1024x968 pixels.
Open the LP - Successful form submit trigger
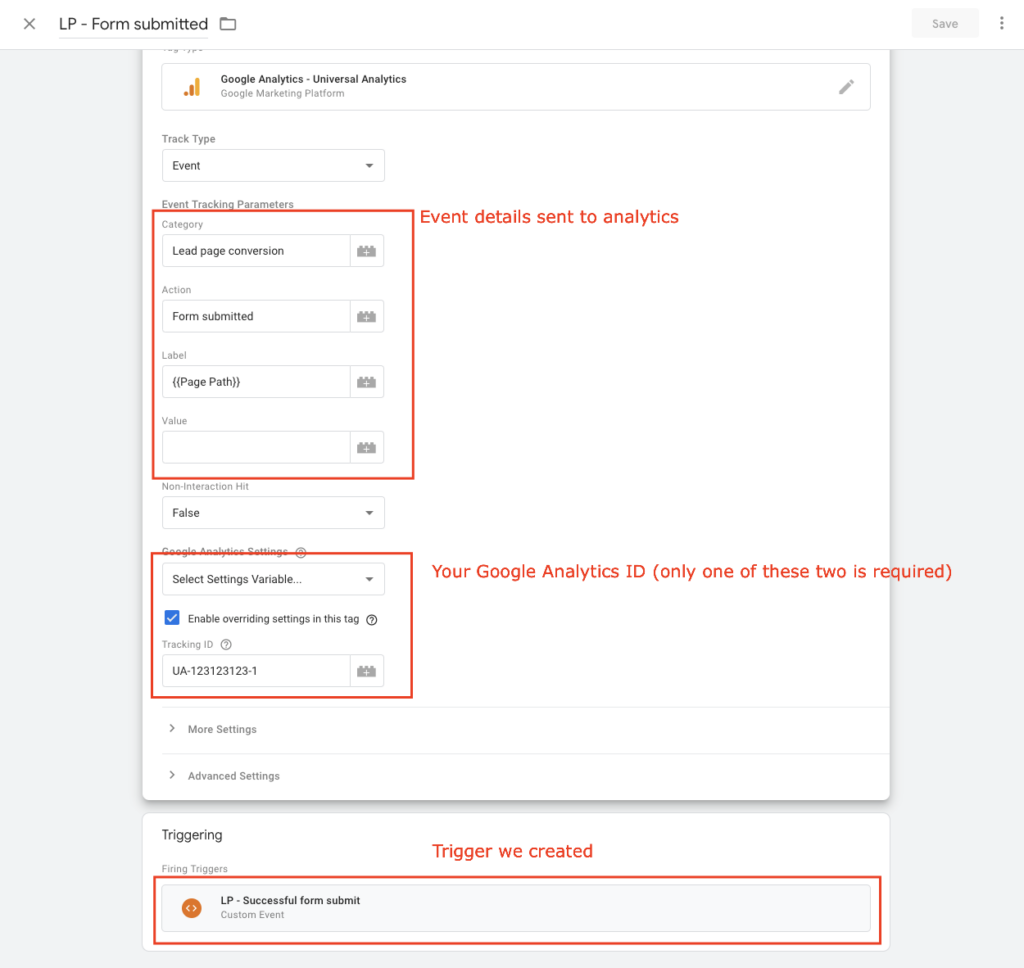click(x=516, y=908)
